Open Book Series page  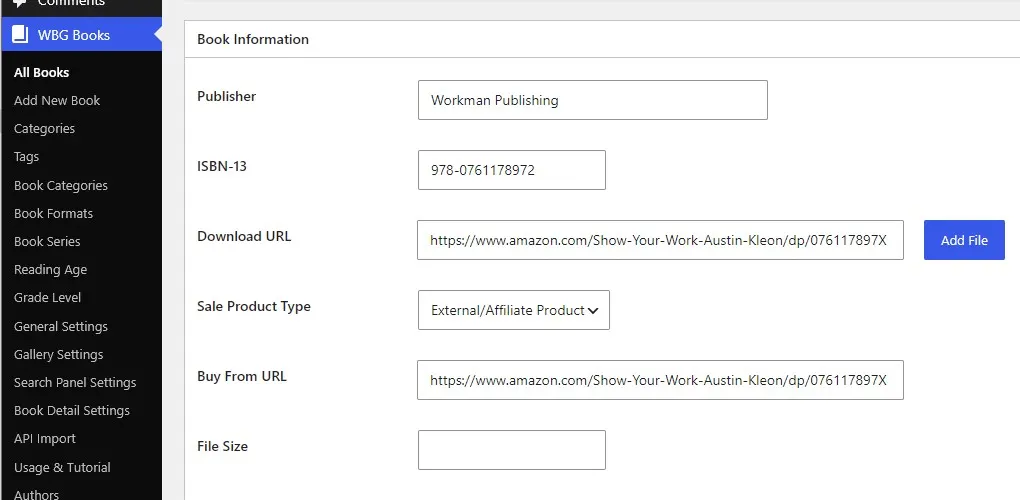pyautogui.click(x=47, y=241)
